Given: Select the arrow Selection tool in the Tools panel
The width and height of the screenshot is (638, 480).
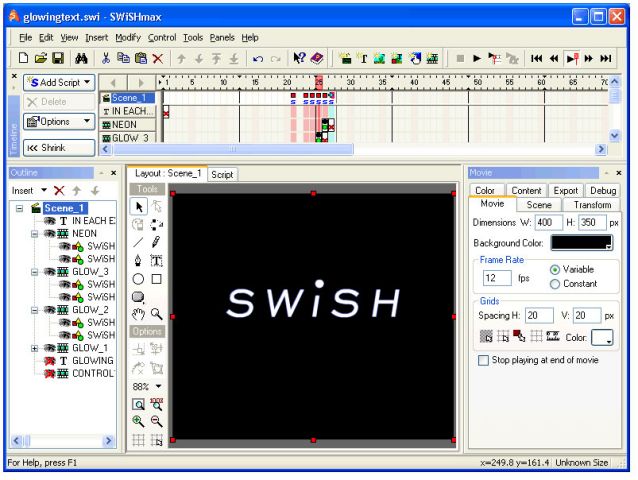Looking at the screenshot, I should point(139,207).
